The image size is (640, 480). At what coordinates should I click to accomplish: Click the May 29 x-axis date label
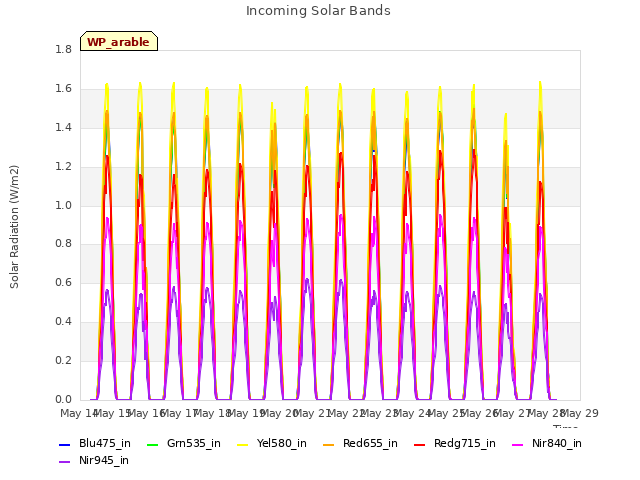[580, 413]
